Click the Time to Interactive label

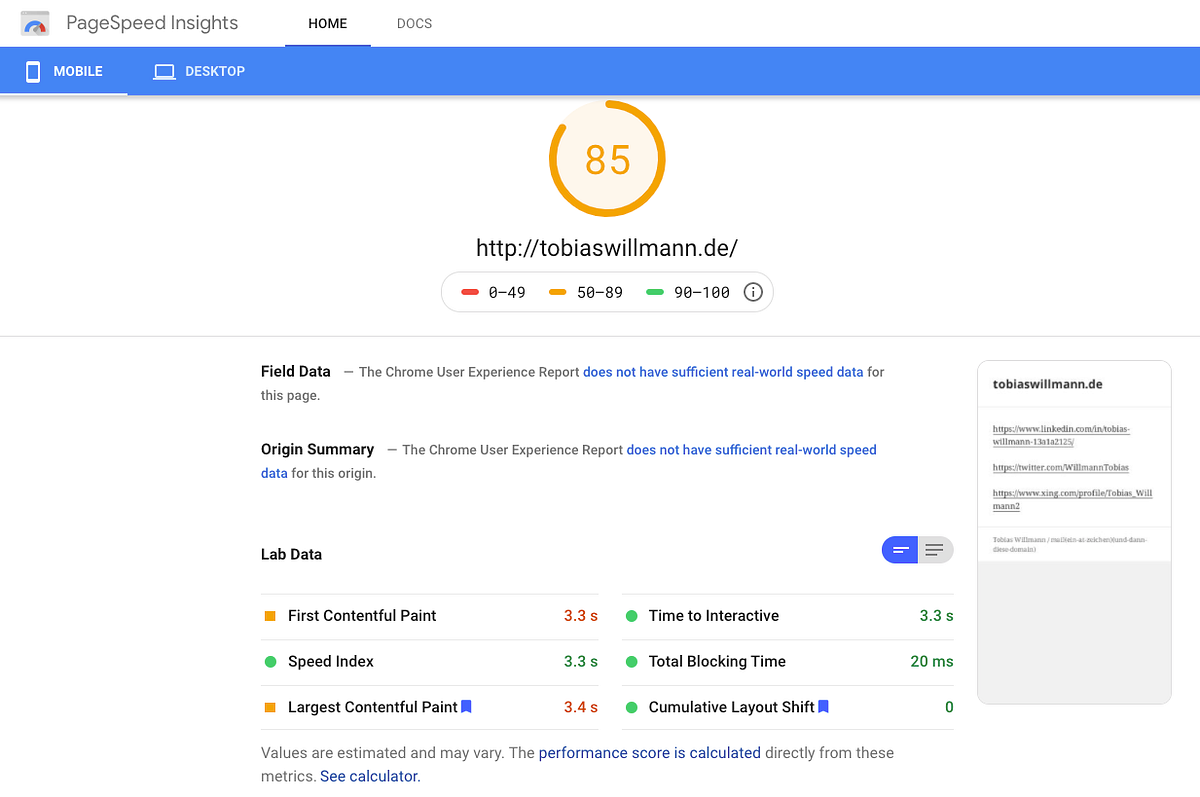(x=714, y=616)
